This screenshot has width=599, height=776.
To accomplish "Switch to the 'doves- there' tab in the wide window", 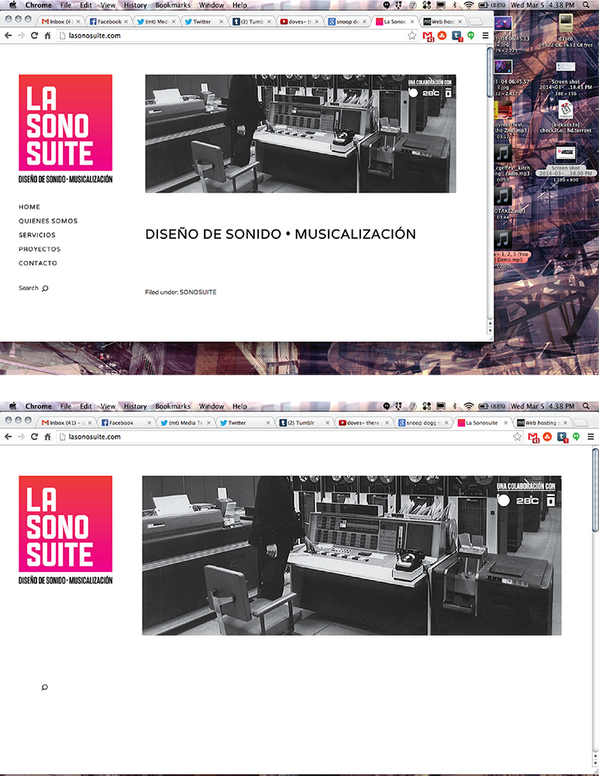I will [x=364, y=423].
